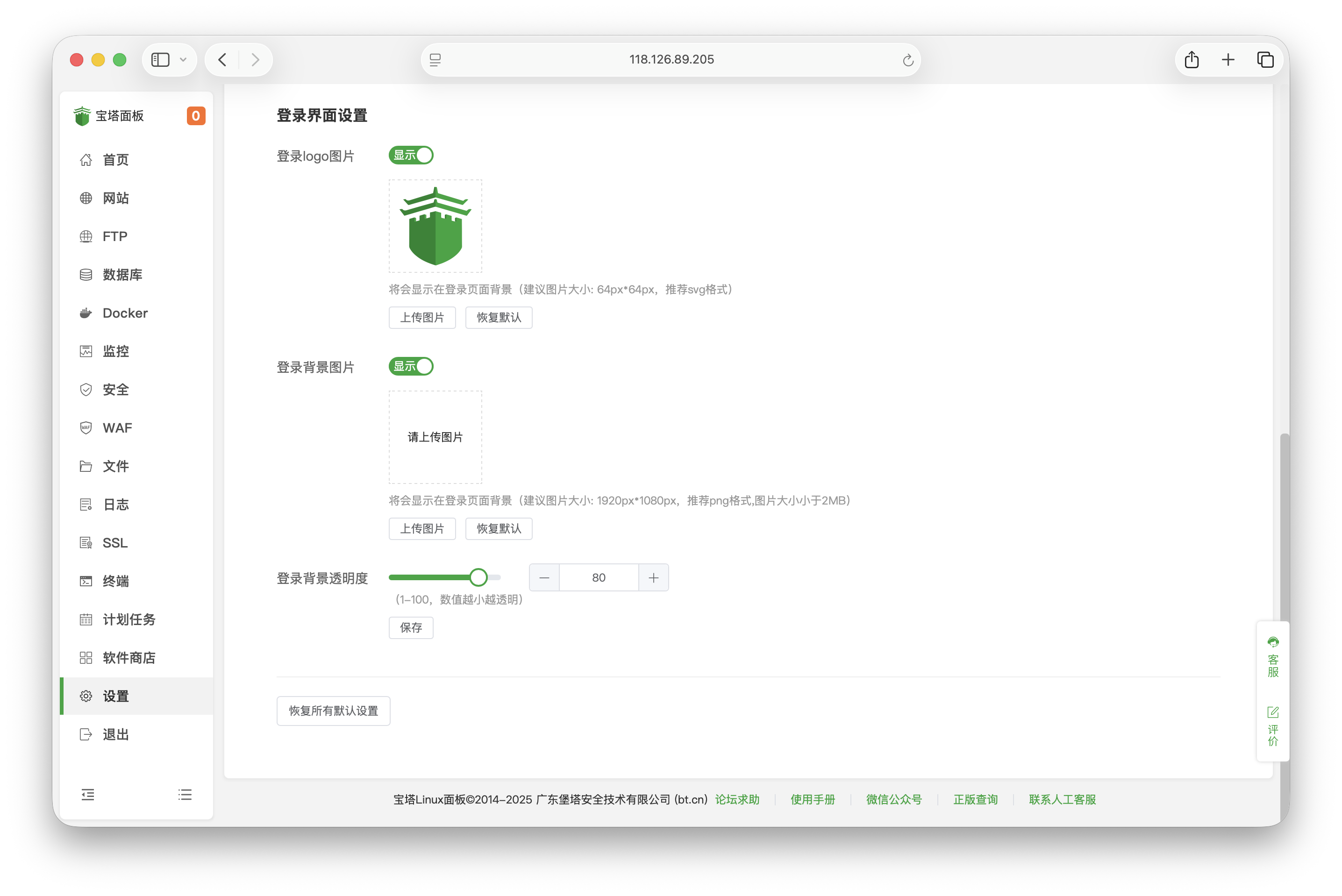Select the 网站 website icon in sidebar
Screen dimensions: 1342x896
coord(86,198)
